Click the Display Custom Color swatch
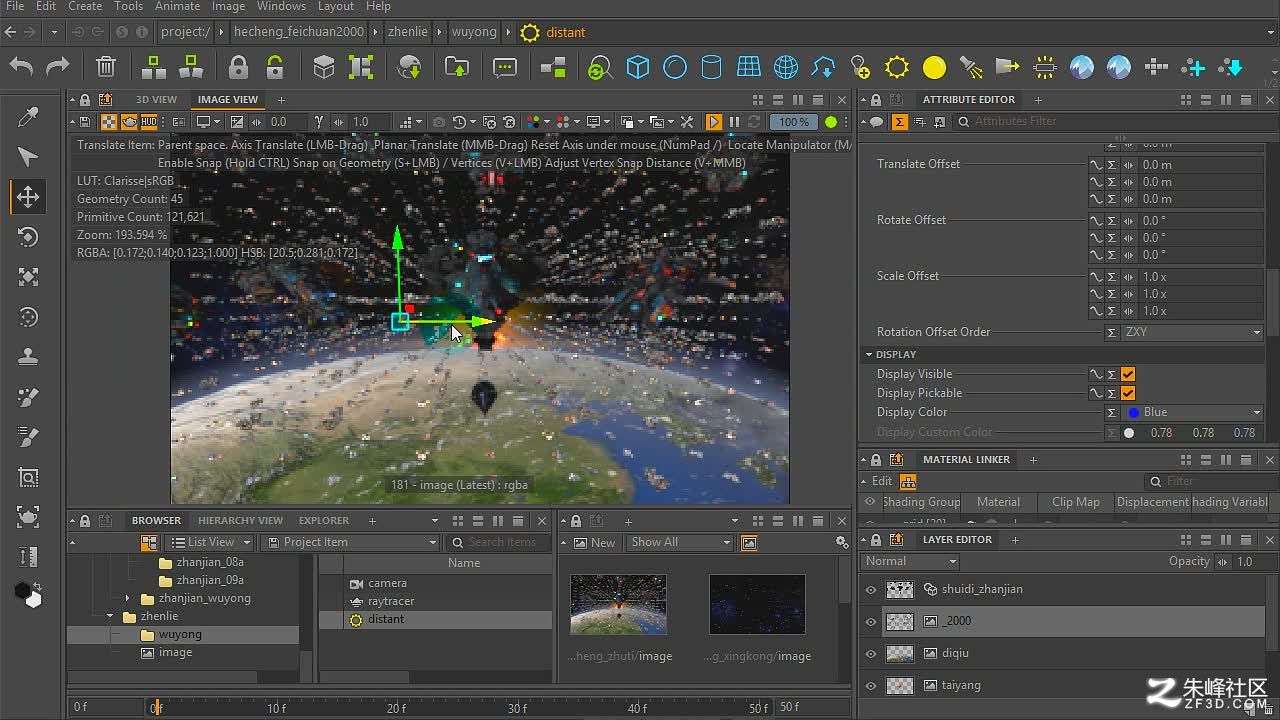 (1129, 433)
